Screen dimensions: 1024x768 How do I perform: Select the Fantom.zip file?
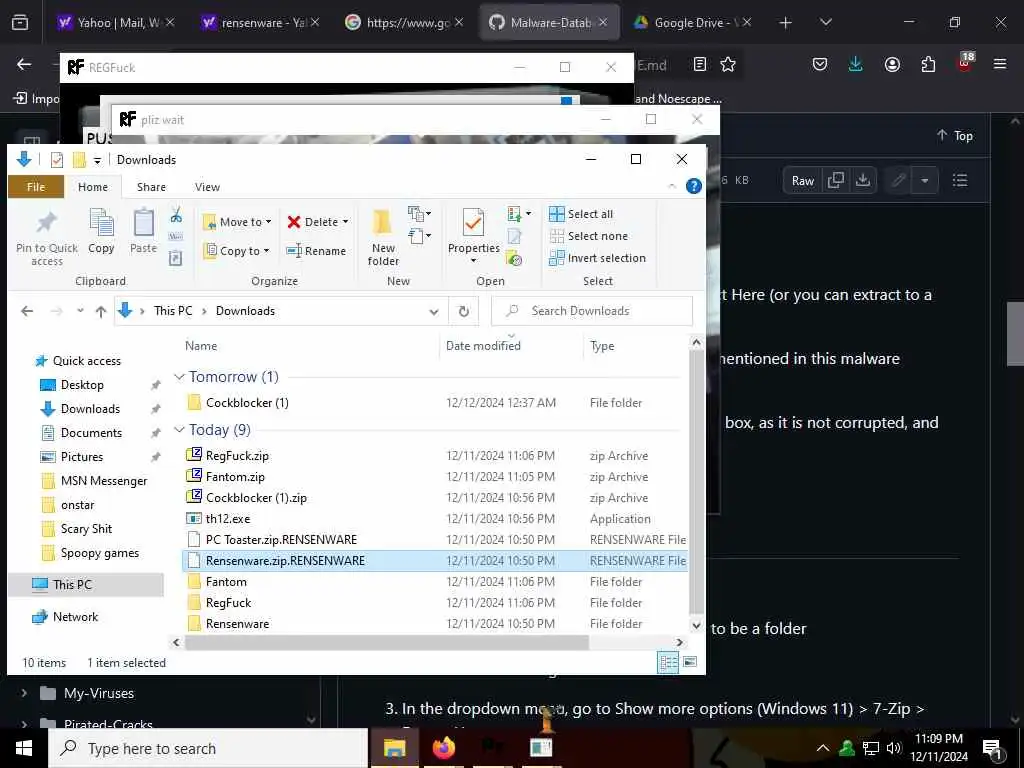[x=235, y=477]
